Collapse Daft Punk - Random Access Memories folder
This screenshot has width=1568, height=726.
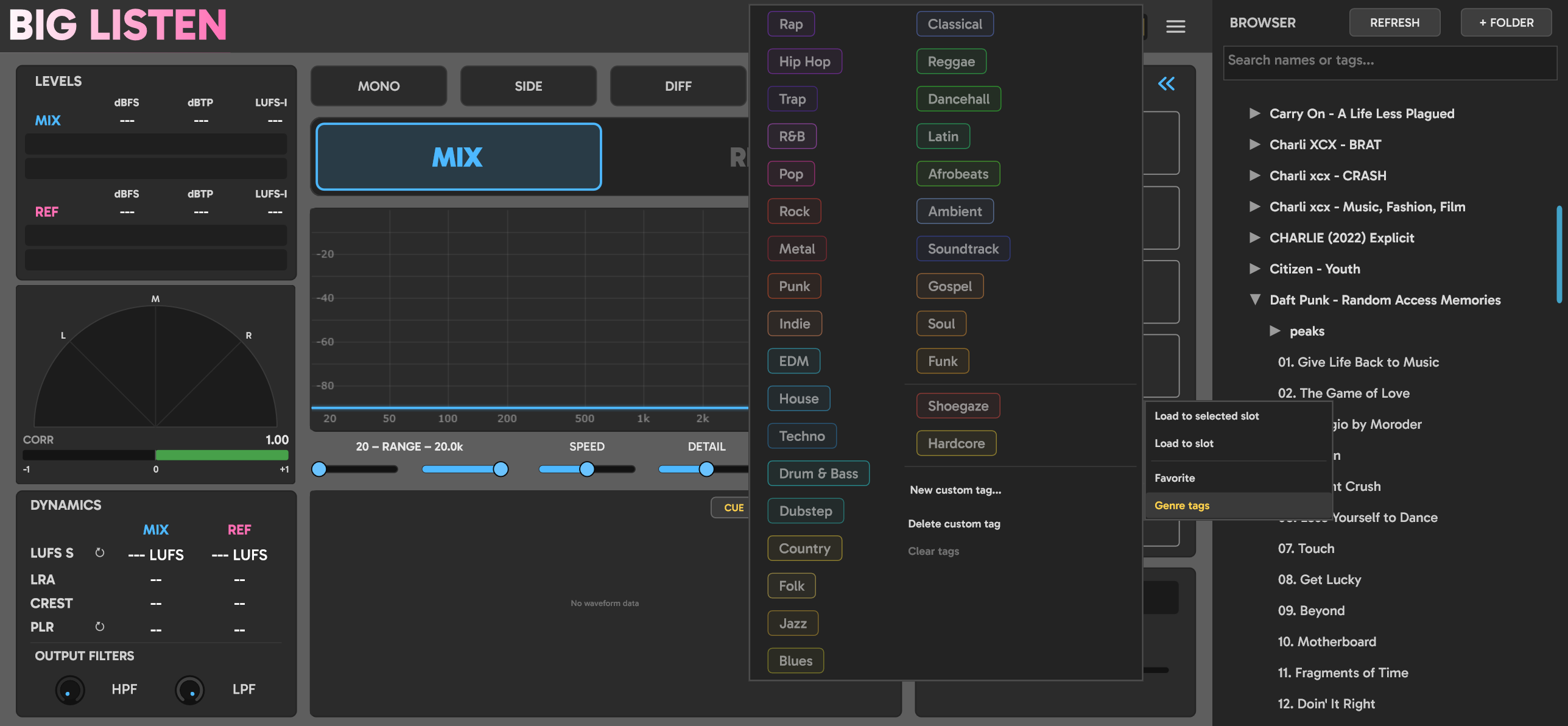pos(1254,300)
